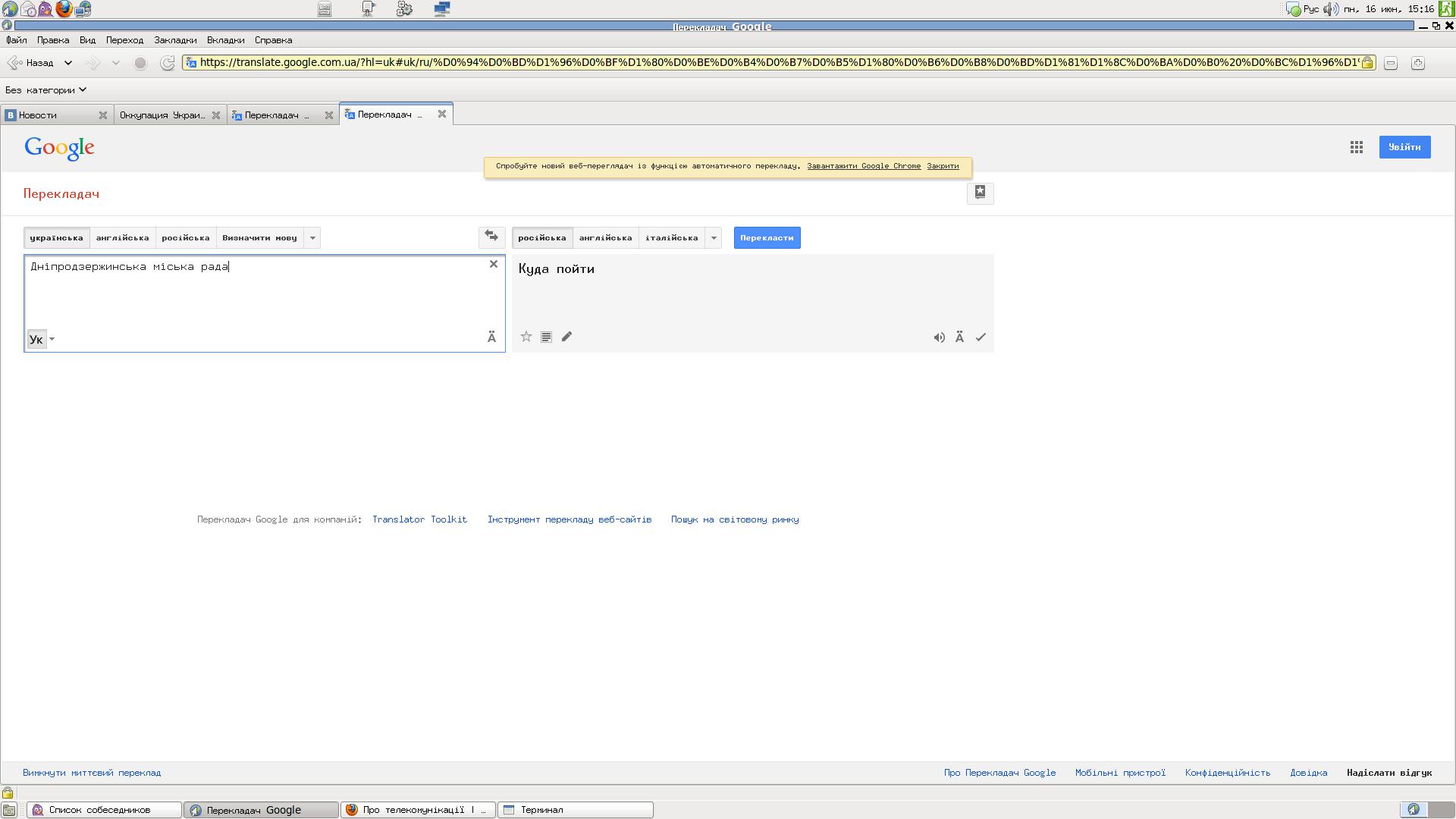This screenshot has width=1456, height=819.
Task: Choose Визначити мову detect language
Action: click(x=259, y=237)
